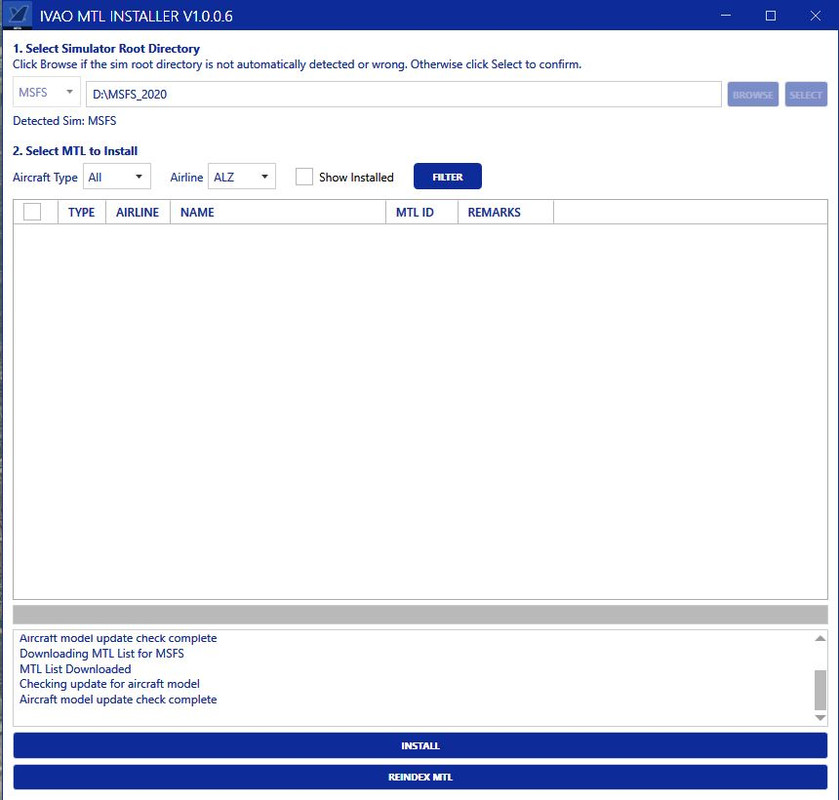The width and height of the screenshot is (839, 800).
Task: Click the log scroll down arrow
Action: pyautogui.click(x=820, y=718)
